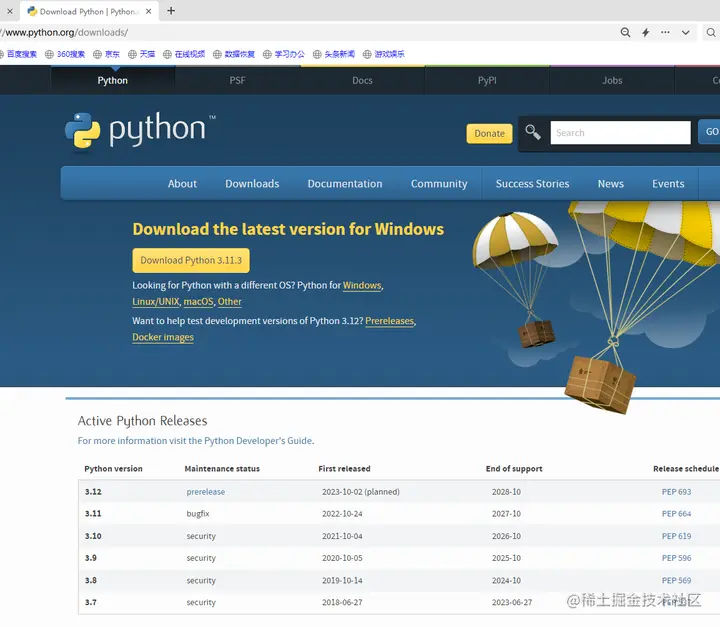The height and width of the screenshot is (627, 720).
Task: Open PEP 596 release schedule
Action: (676, 558)
